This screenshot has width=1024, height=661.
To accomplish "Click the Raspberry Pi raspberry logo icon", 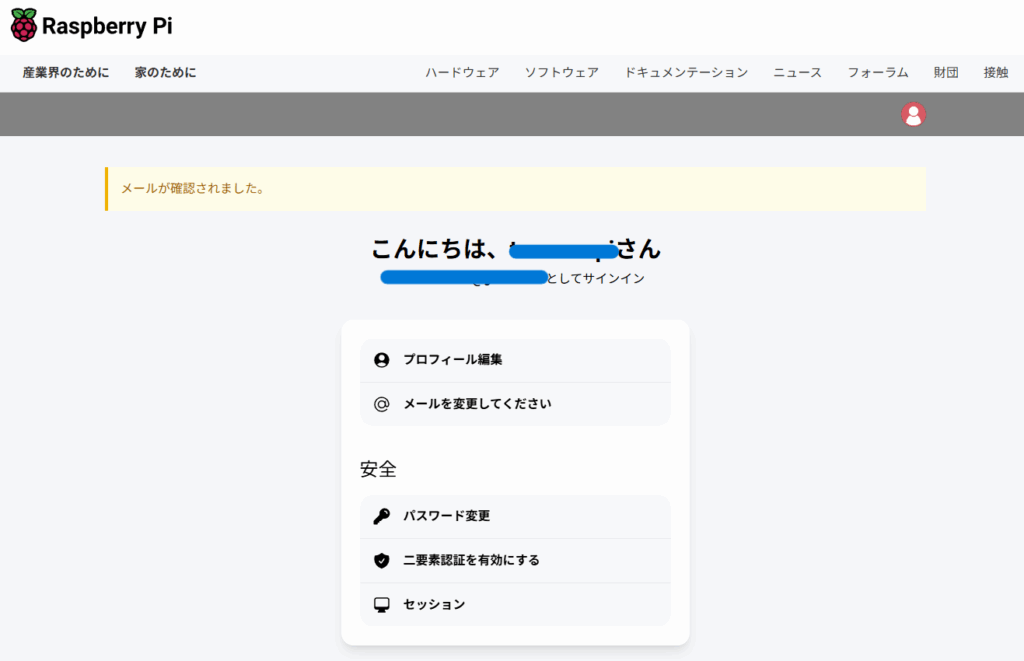I will tap(23, 25).
